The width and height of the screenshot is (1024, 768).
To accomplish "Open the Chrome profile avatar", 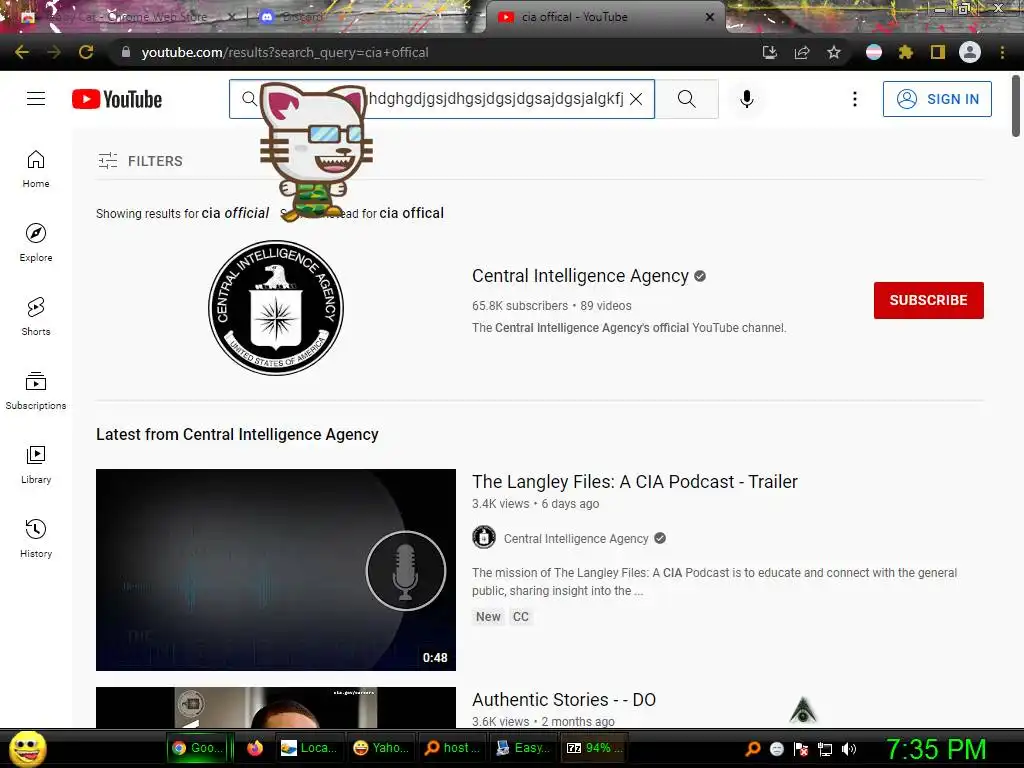I will pyautogui.click(x=970, y=52).
